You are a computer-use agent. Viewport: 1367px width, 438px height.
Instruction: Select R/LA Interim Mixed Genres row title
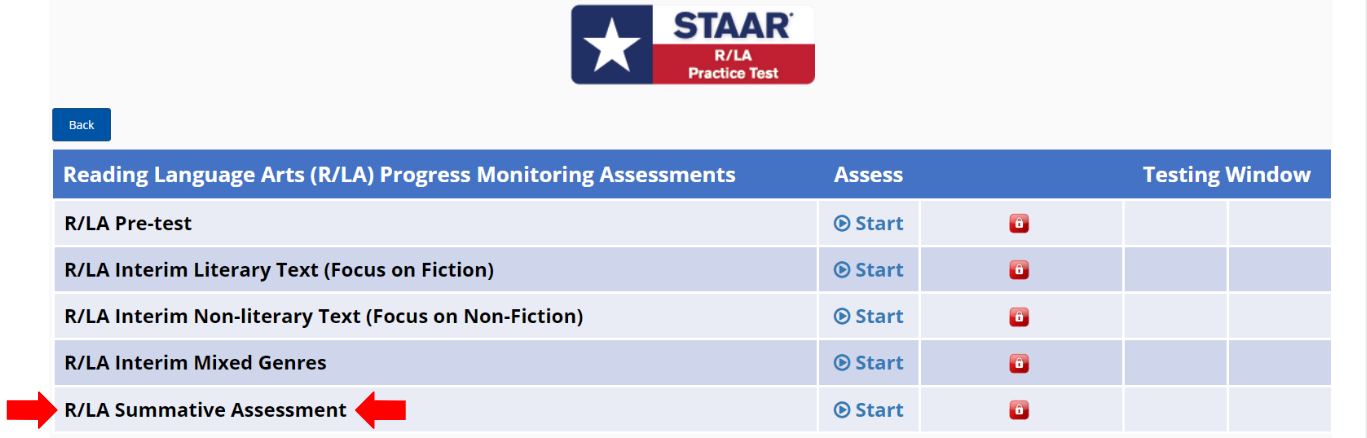(x=195, y=362)
